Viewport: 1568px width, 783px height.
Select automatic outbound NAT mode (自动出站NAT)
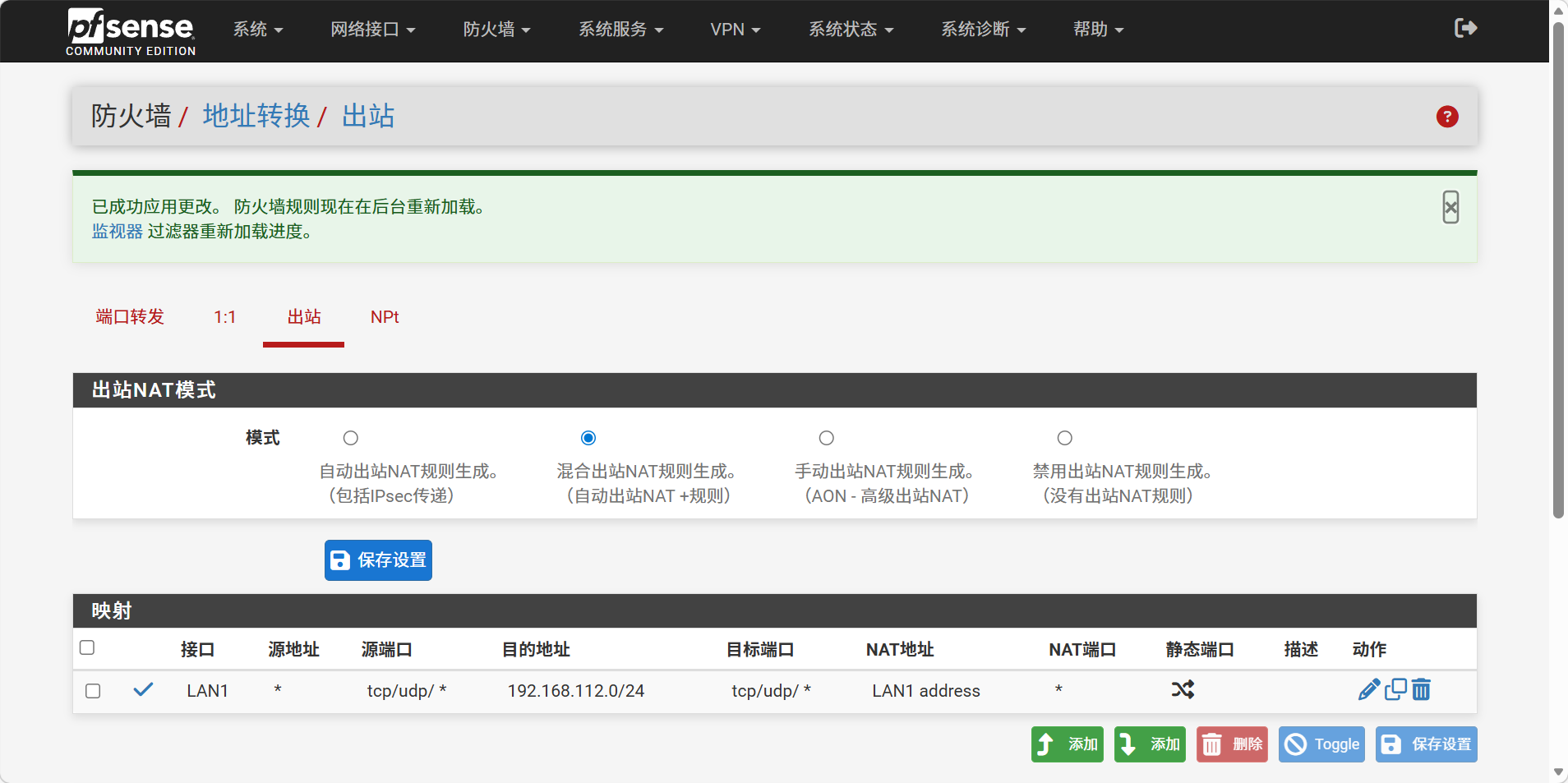coord(351,438)
